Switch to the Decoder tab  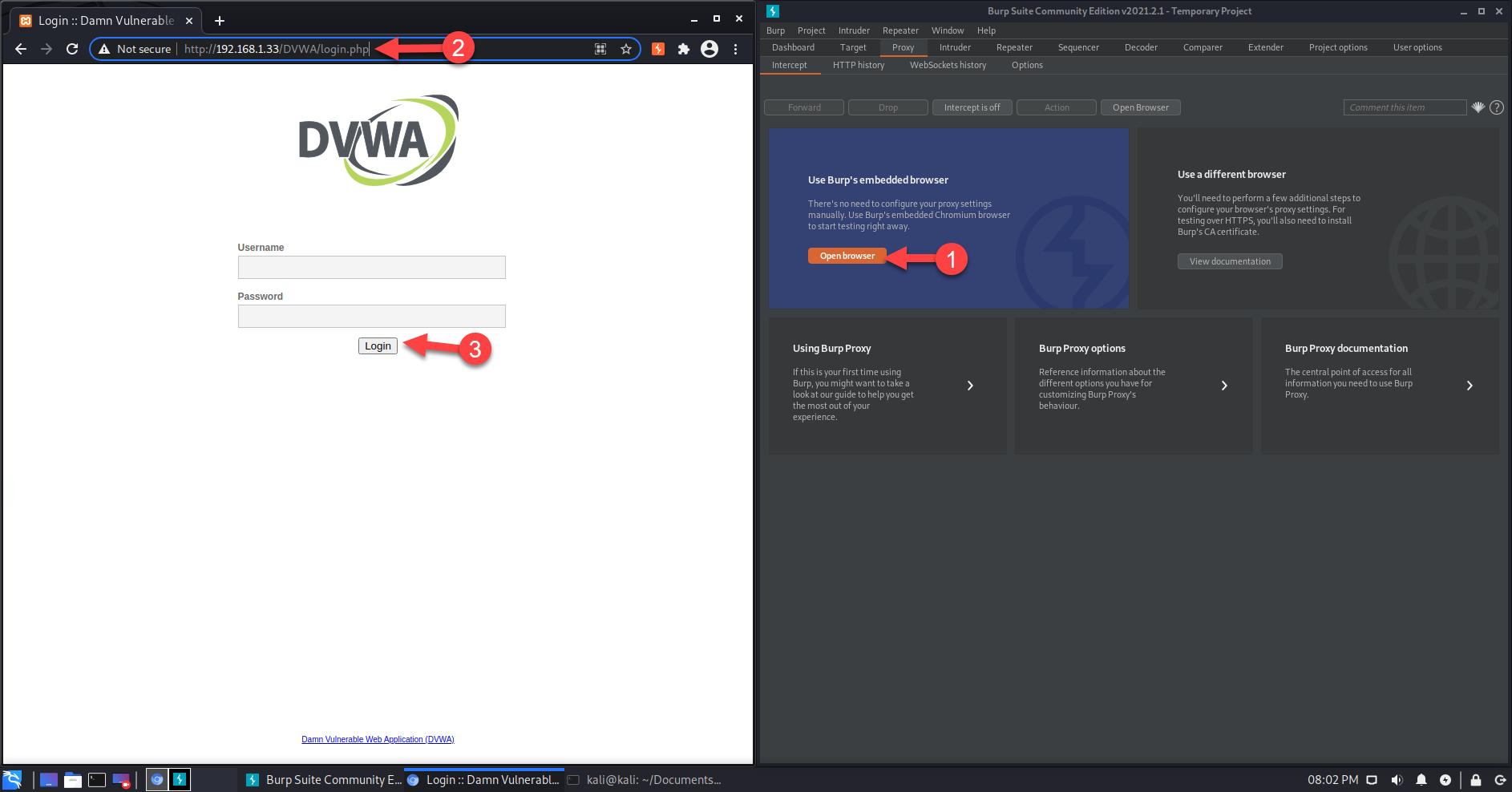tap(1141, 47)
